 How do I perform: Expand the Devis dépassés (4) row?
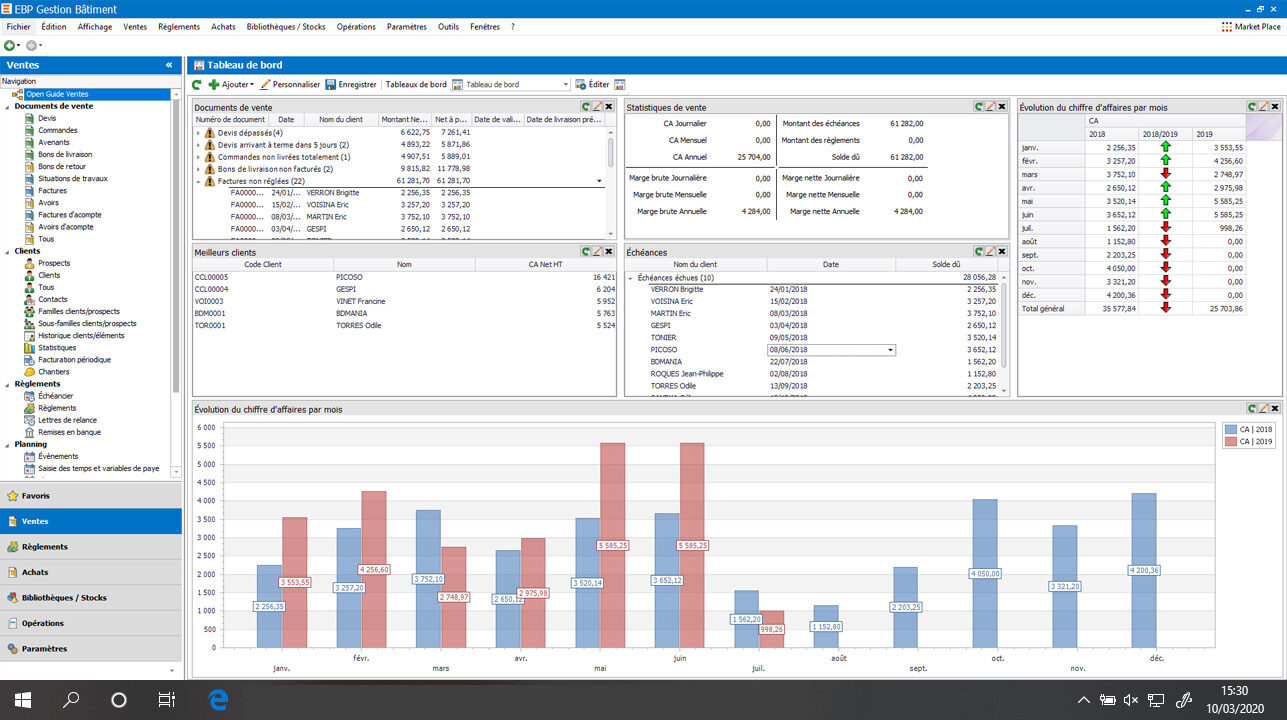pos(198,132)
